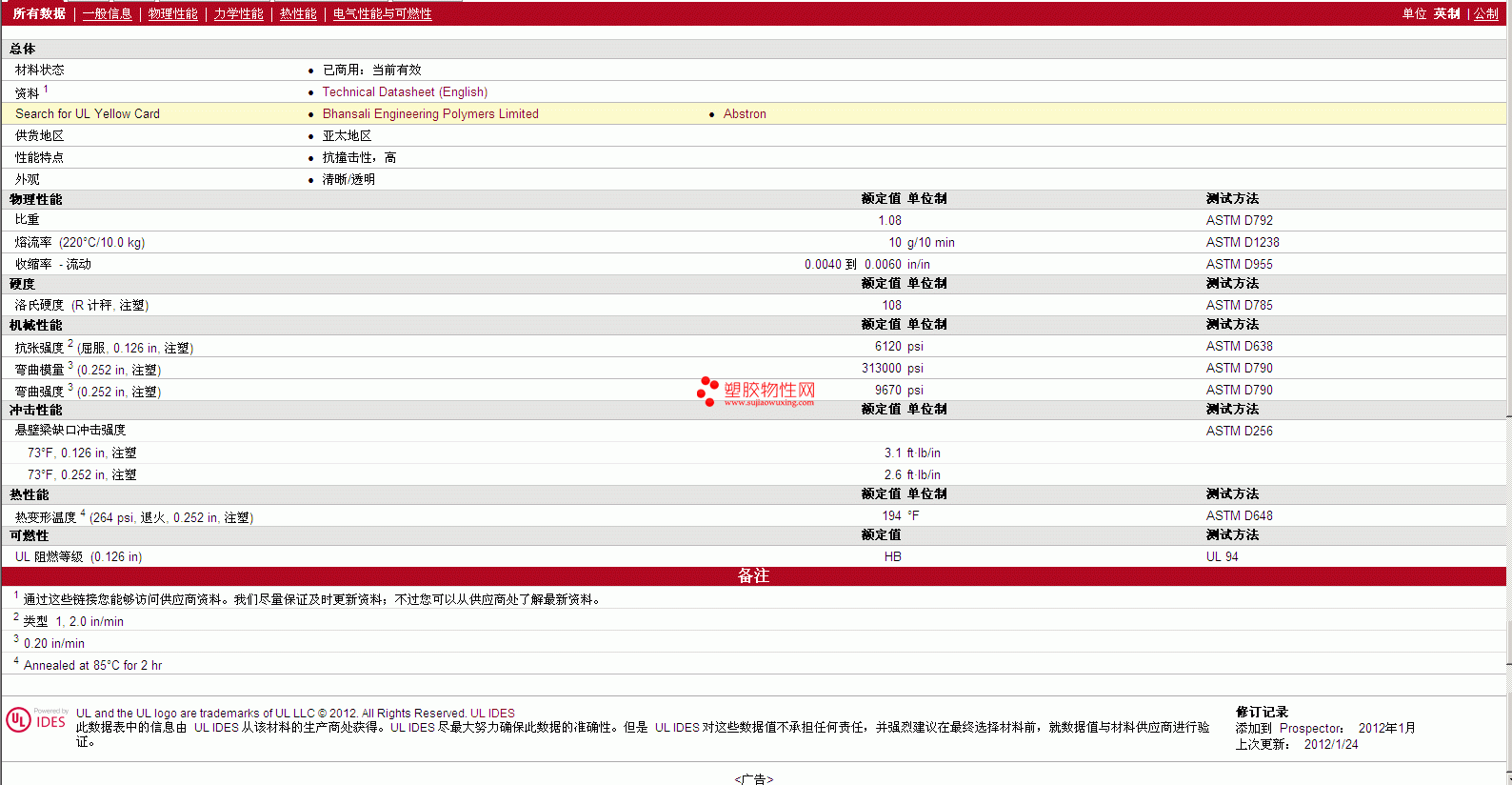1512x785 pixels.
Task: Select 英制 units option
Action: point(1446,14)
